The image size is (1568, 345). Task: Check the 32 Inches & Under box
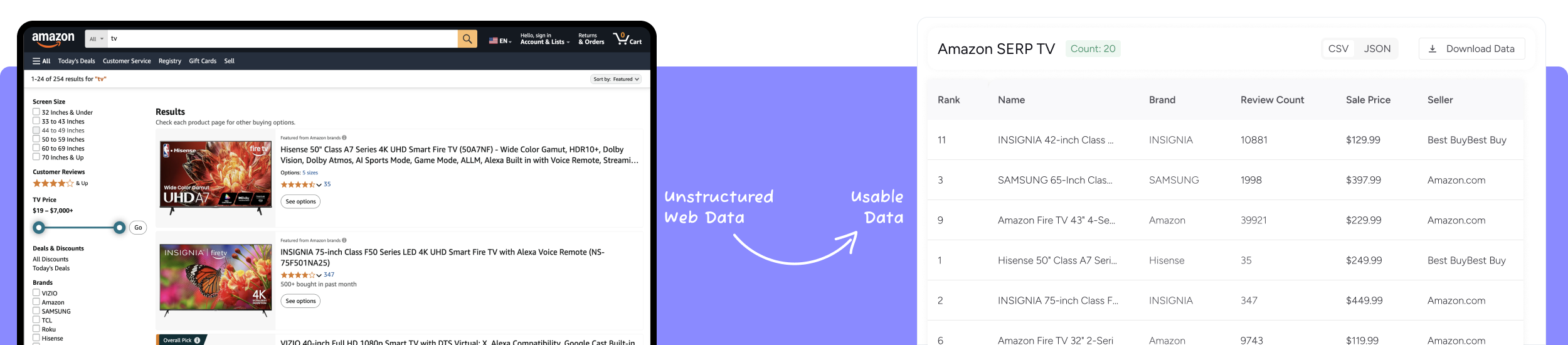(x=36, y=112)
